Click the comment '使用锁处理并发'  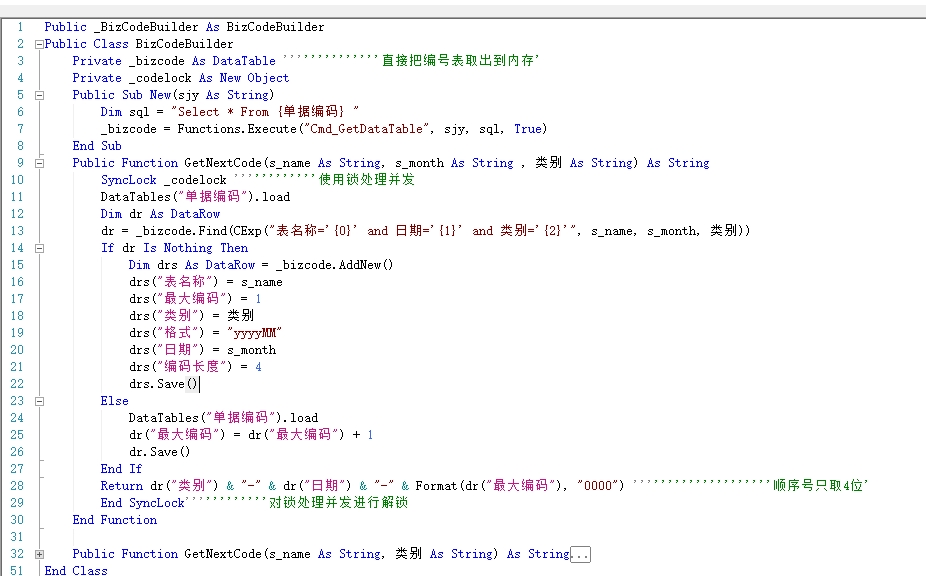367,180
